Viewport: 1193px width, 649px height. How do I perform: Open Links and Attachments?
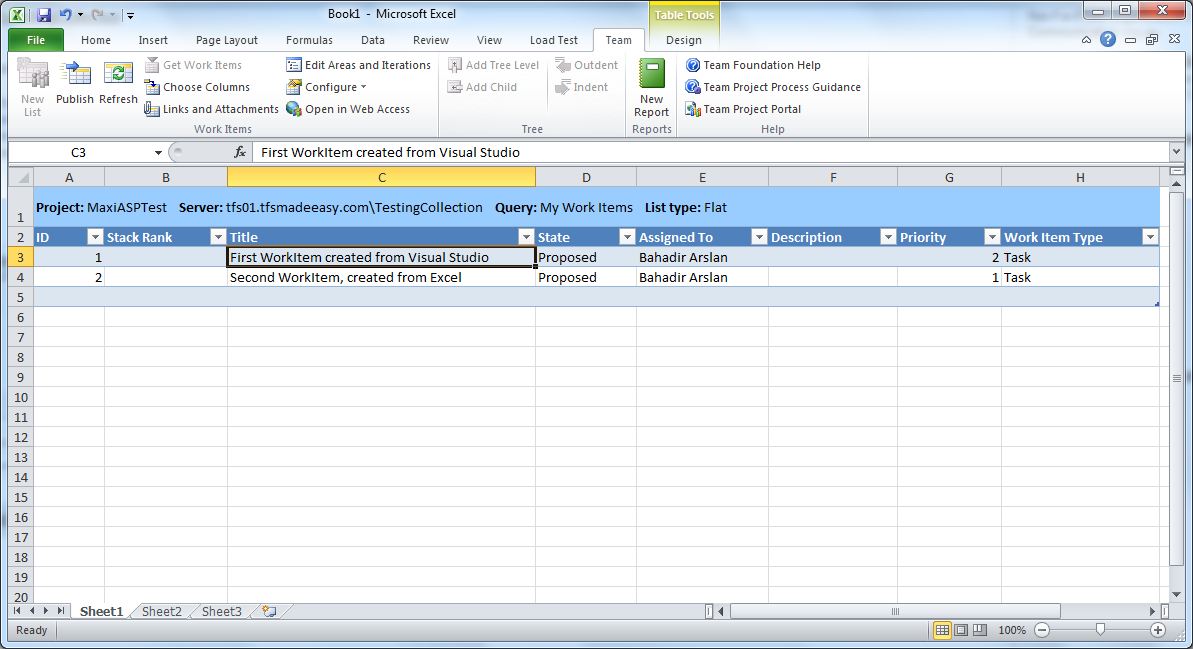click(x=212, y=110)
